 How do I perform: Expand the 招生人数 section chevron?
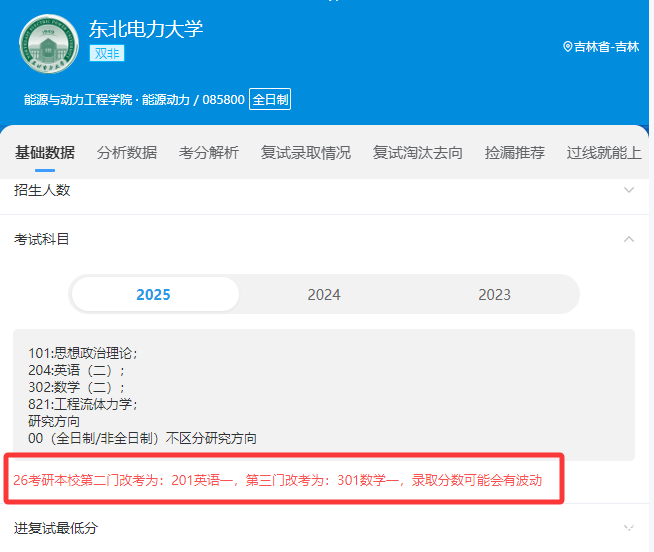[x=628, y=190]
